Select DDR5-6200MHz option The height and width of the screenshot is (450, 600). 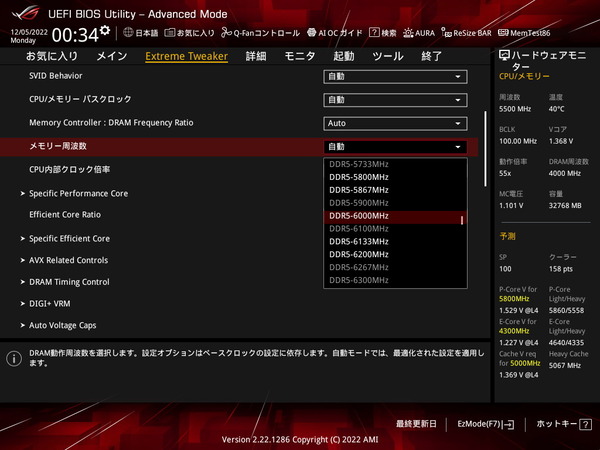tap(395, 254)
